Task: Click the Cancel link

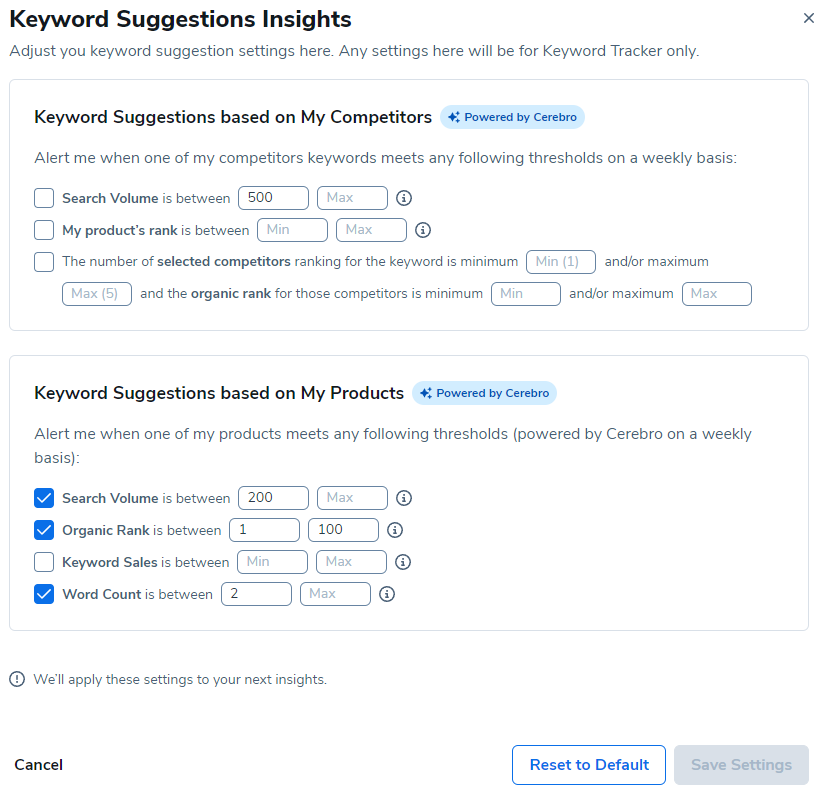Action: (38, 765)
